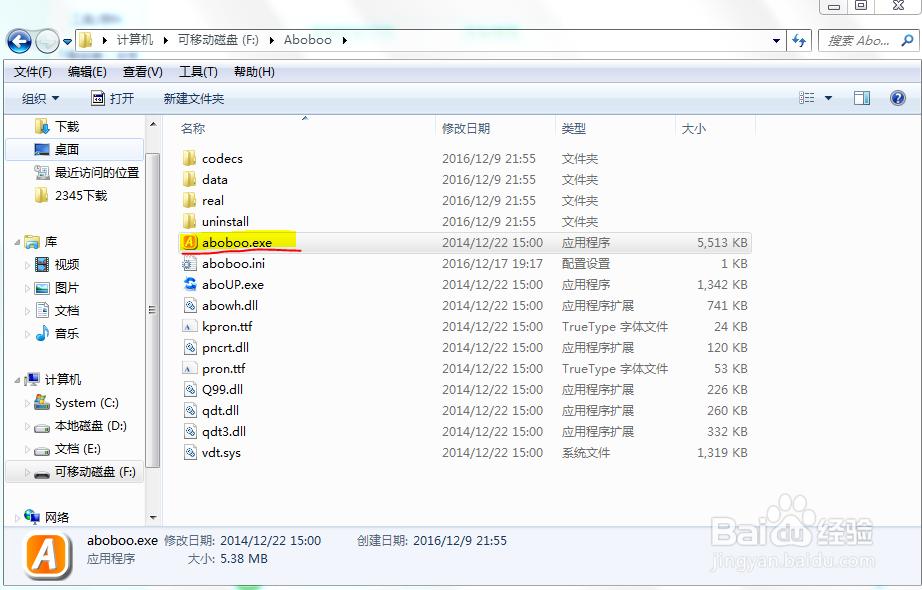Click the 文档 (E:) drive icon
922x590 pixels.
point(42,450)
